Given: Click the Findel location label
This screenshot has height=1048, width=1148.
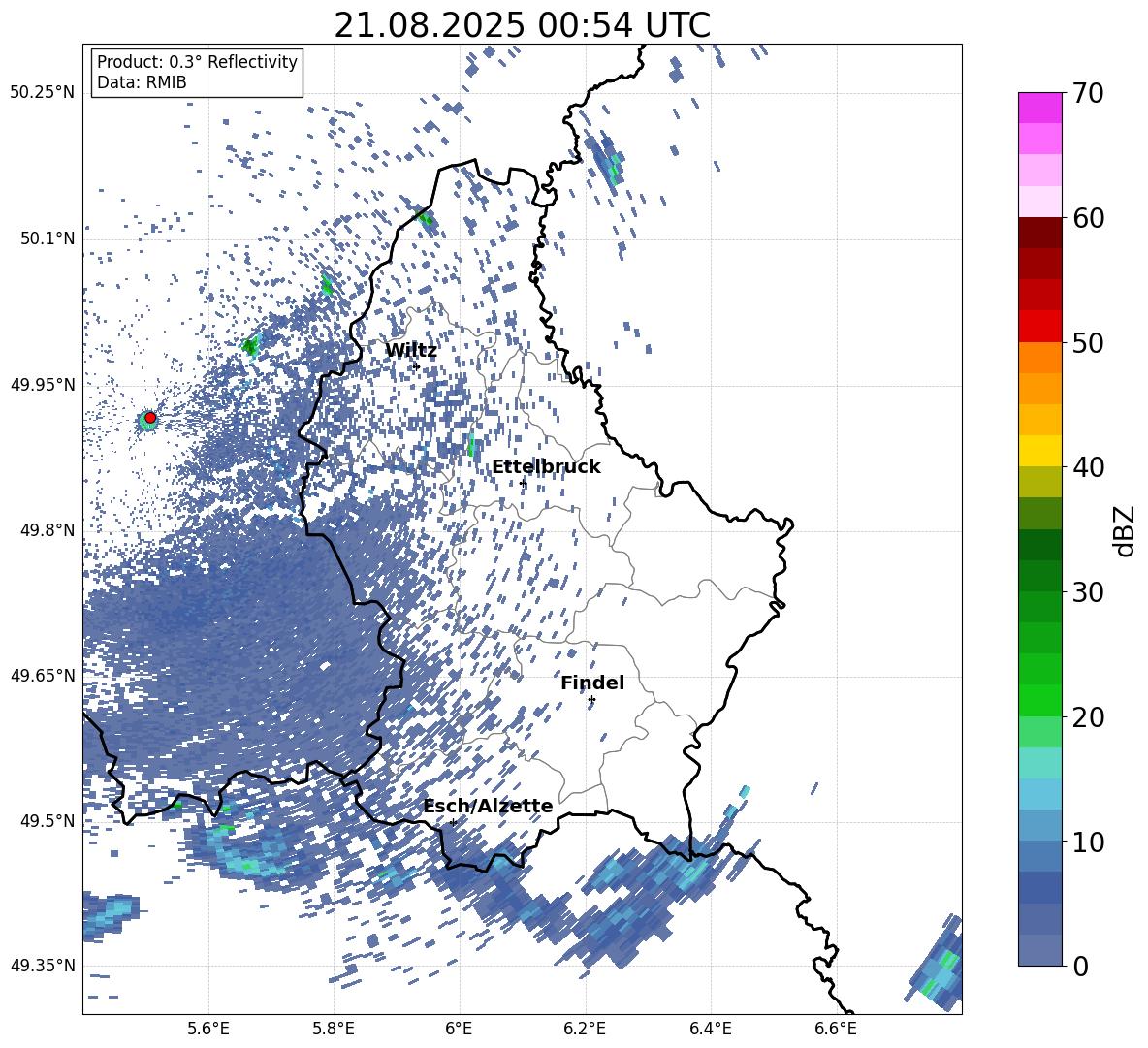Looking at the screenshot, I should pyautogui.click(x=592, y=683).
